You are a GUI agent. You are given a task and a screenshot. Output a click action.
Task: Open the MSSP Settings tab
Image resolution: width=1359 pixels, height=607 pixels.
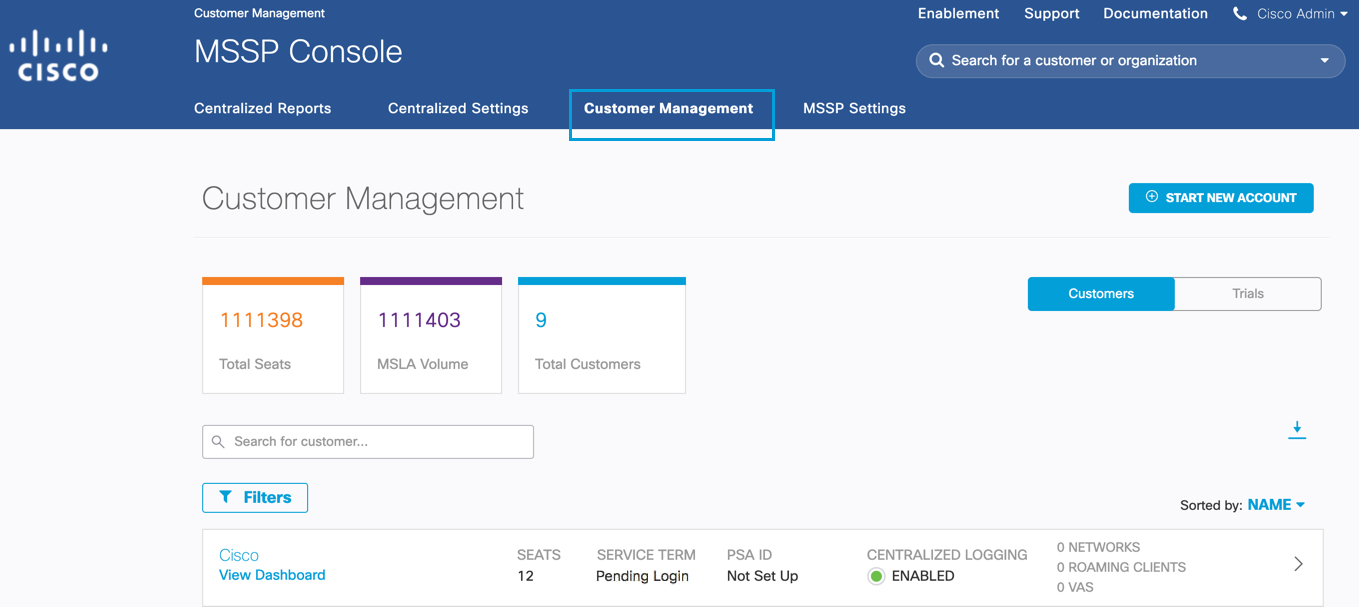pos(854,108)
